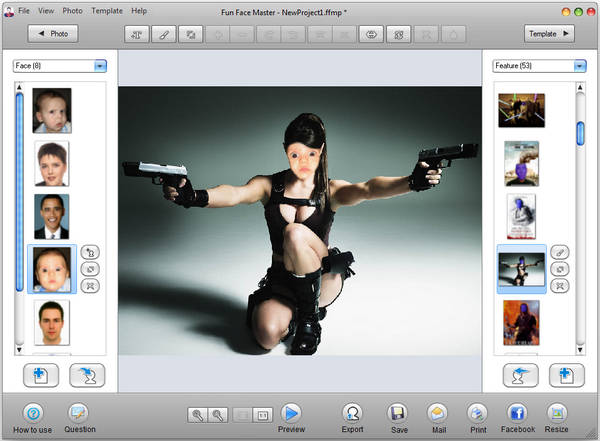Print the image with Print icon
600x441 pixels.
coord(478,412)
